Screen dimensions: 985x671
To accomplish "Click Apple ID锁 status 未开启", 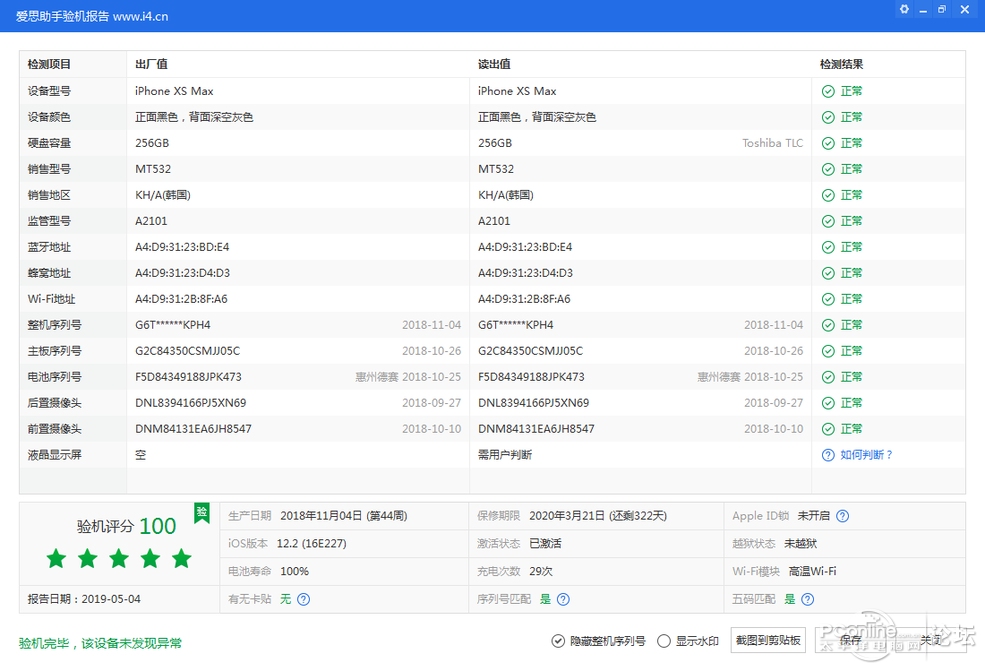I will tap(814, 516).
